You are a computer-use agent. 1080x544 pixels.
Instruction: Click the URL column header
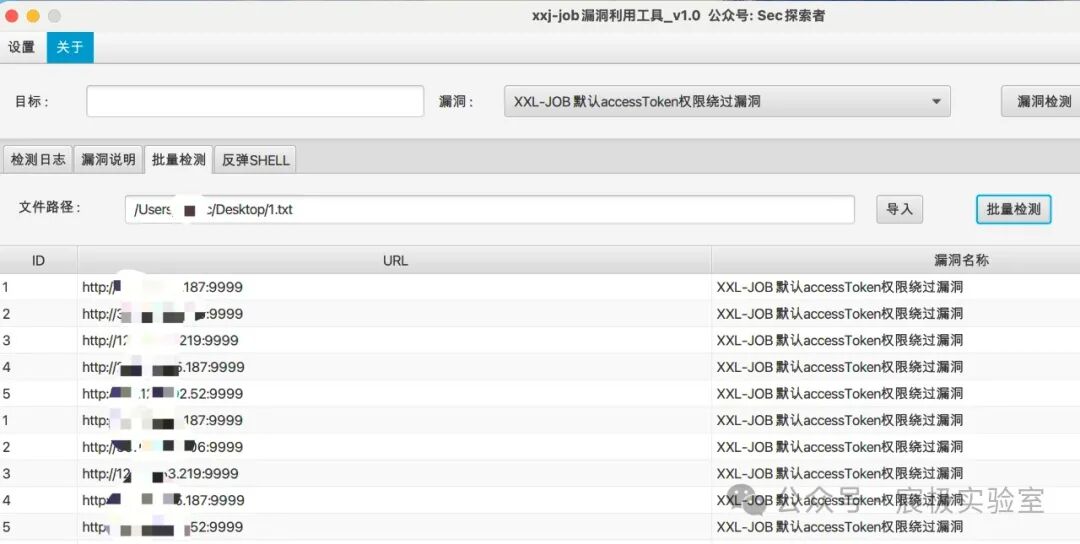(395, 260)
